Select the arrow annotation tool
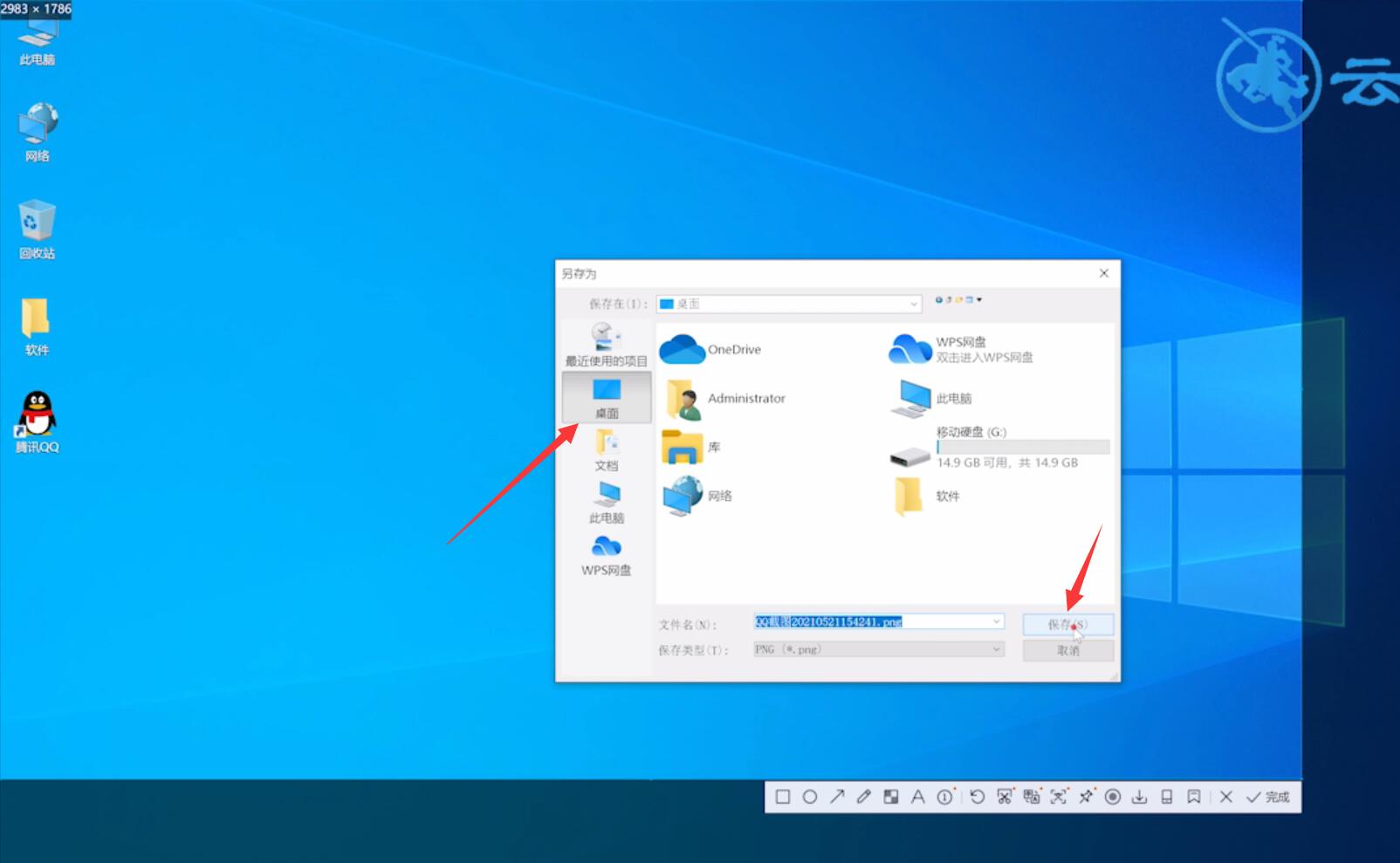 click(837, 797)
